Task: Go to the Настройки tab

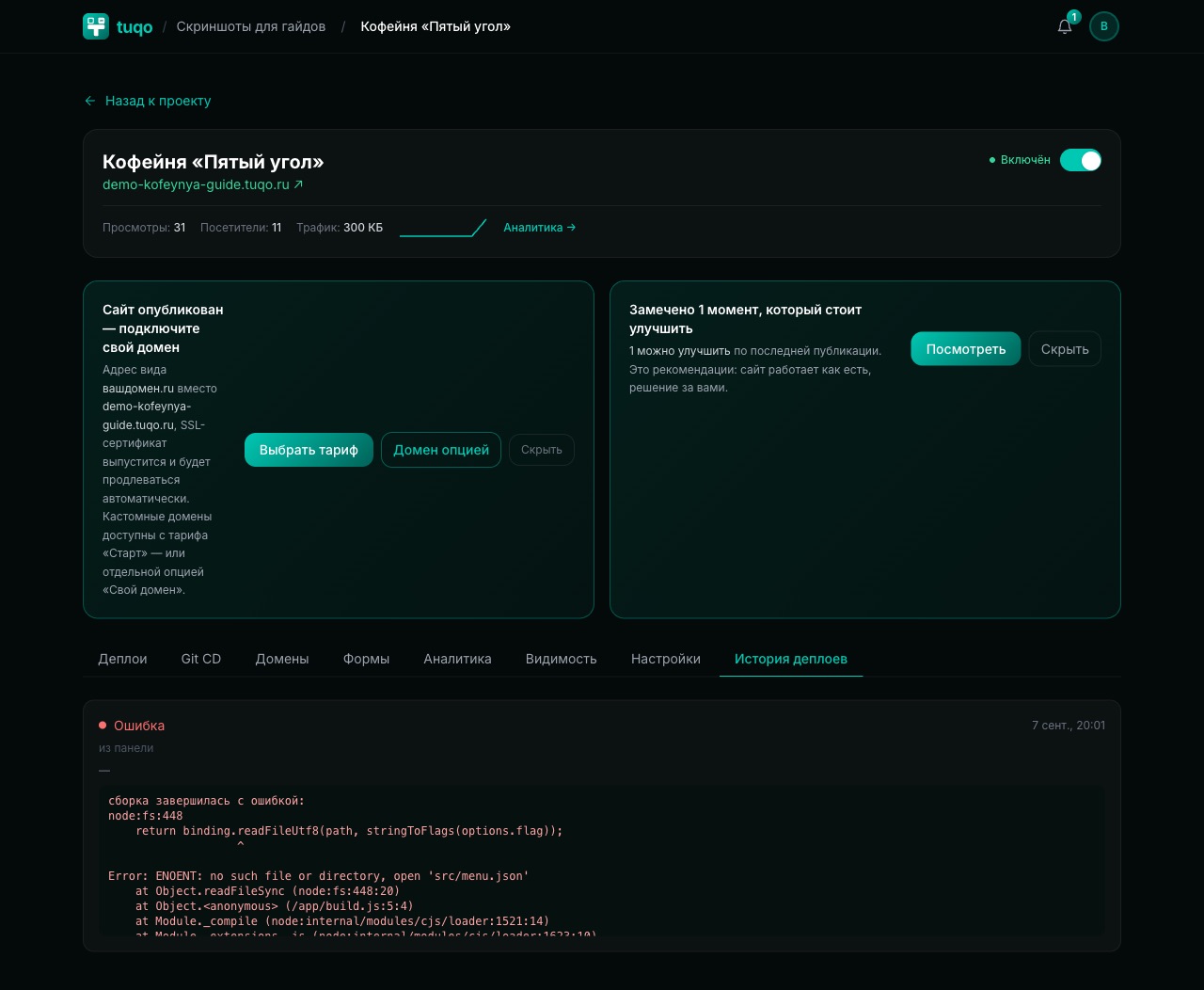Action: pyautogui.click(x=666, y=659)
